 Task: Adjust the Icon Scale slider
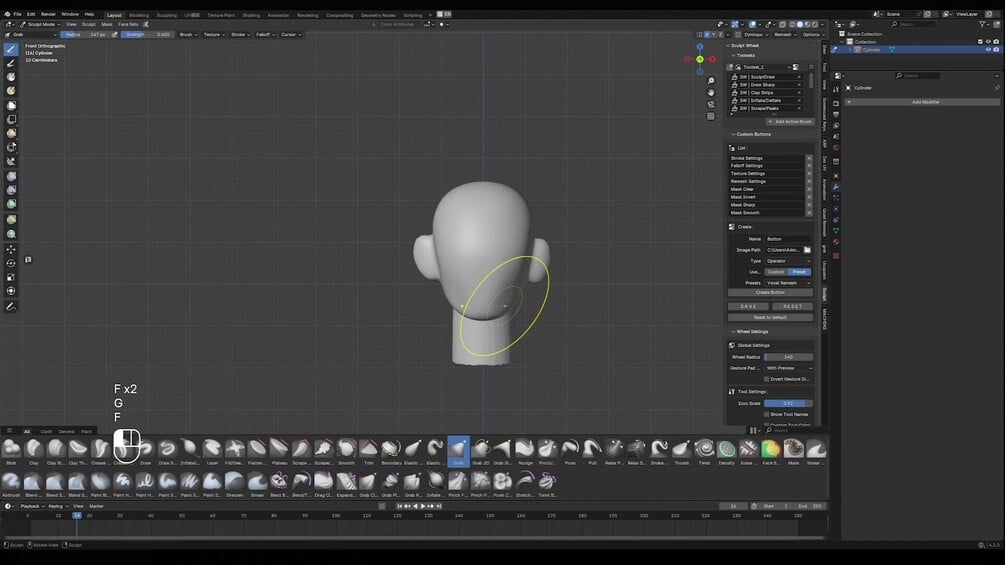[788, 403]
